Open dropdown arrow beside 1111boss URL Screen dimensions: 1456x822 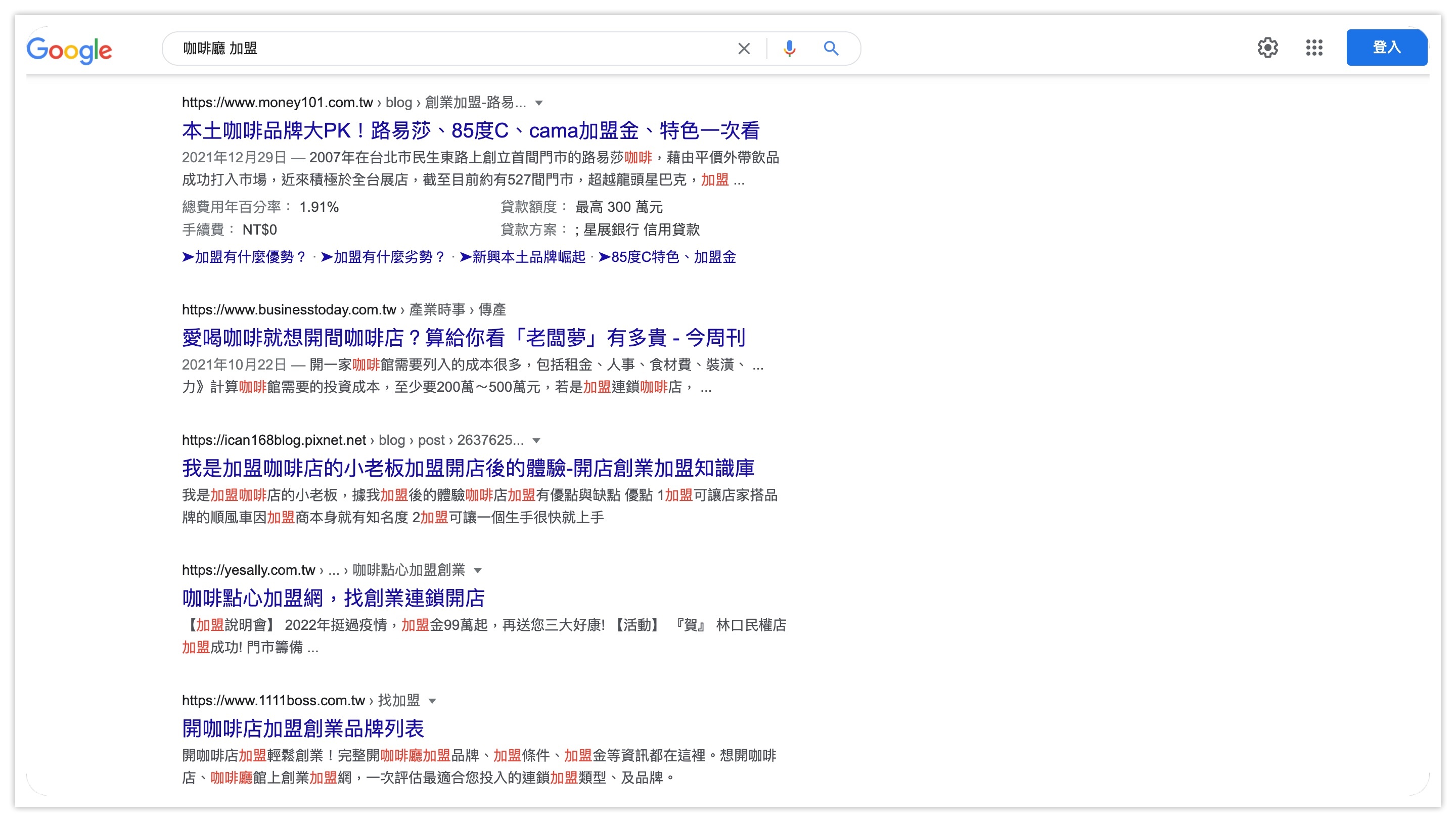coord(432,701)
